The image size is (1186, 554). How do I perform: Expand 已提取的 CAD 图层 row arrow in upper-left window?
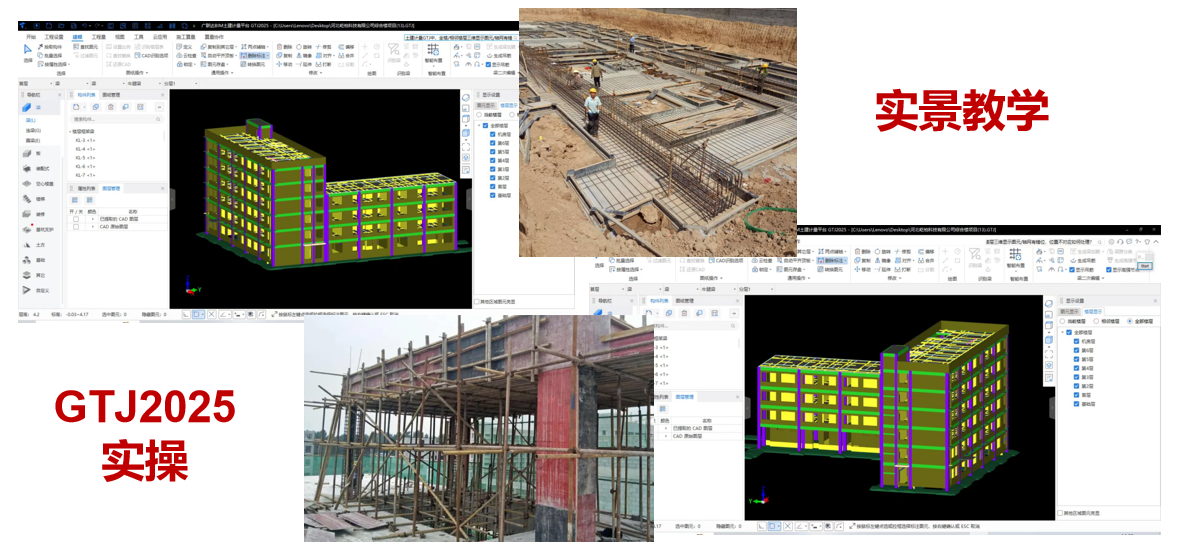point(93,219)
